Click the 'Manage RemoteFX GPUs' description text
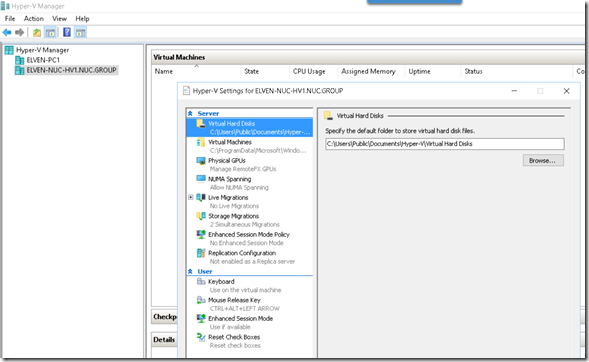This screenshot has height=362, width=589. pyautogui.click(x=243, y=169)
